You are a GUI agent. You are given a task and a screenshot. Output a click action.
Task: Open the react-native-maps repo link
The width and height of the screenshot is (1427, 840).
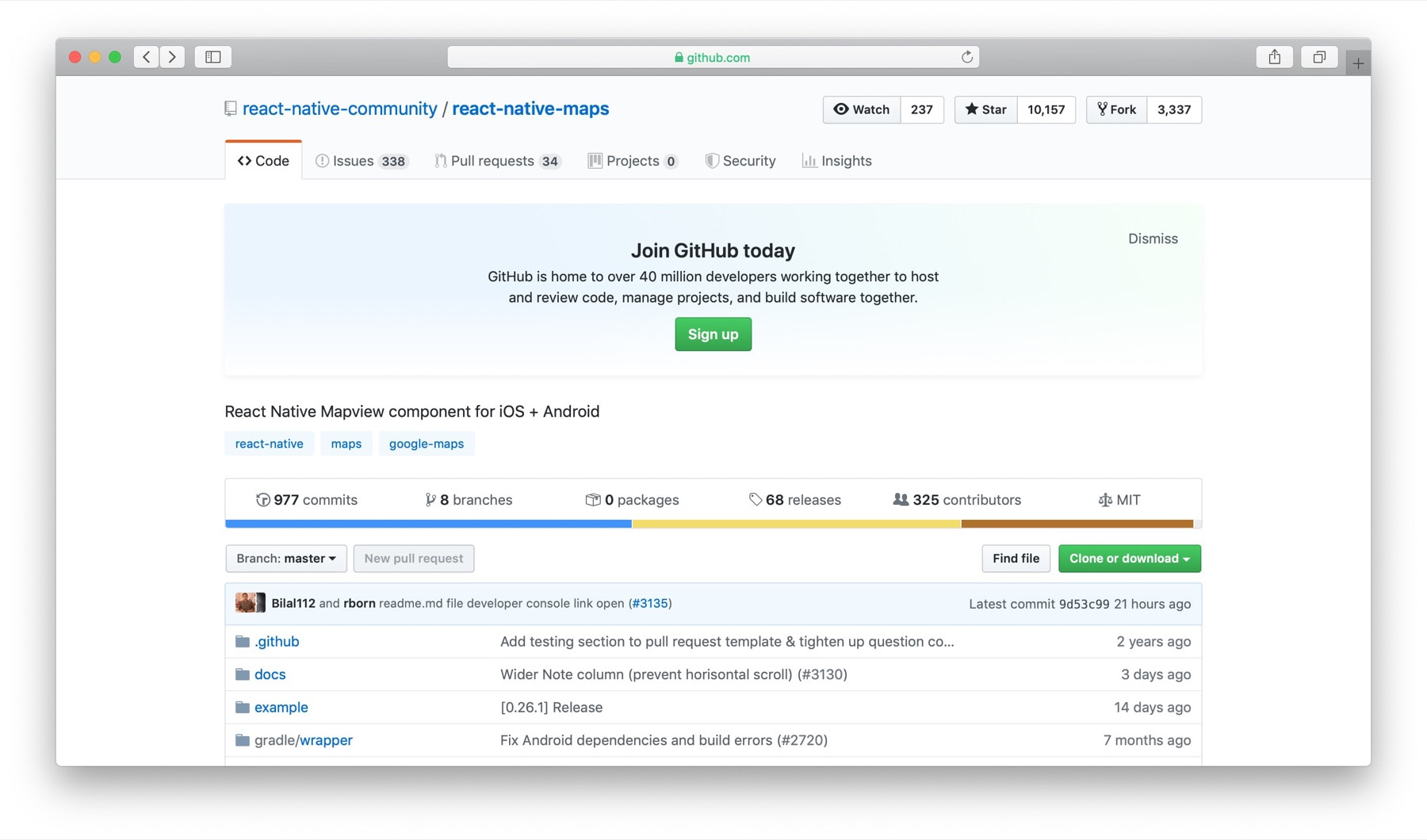[530, 109]
